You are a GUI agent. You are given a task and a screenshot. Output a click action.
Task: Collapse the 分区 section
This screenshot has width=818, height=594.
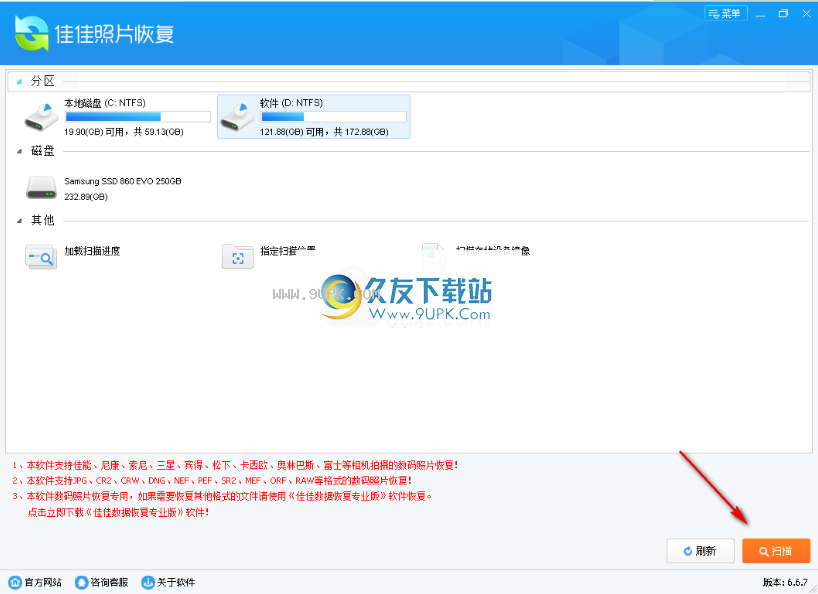[x=19, y=81]
